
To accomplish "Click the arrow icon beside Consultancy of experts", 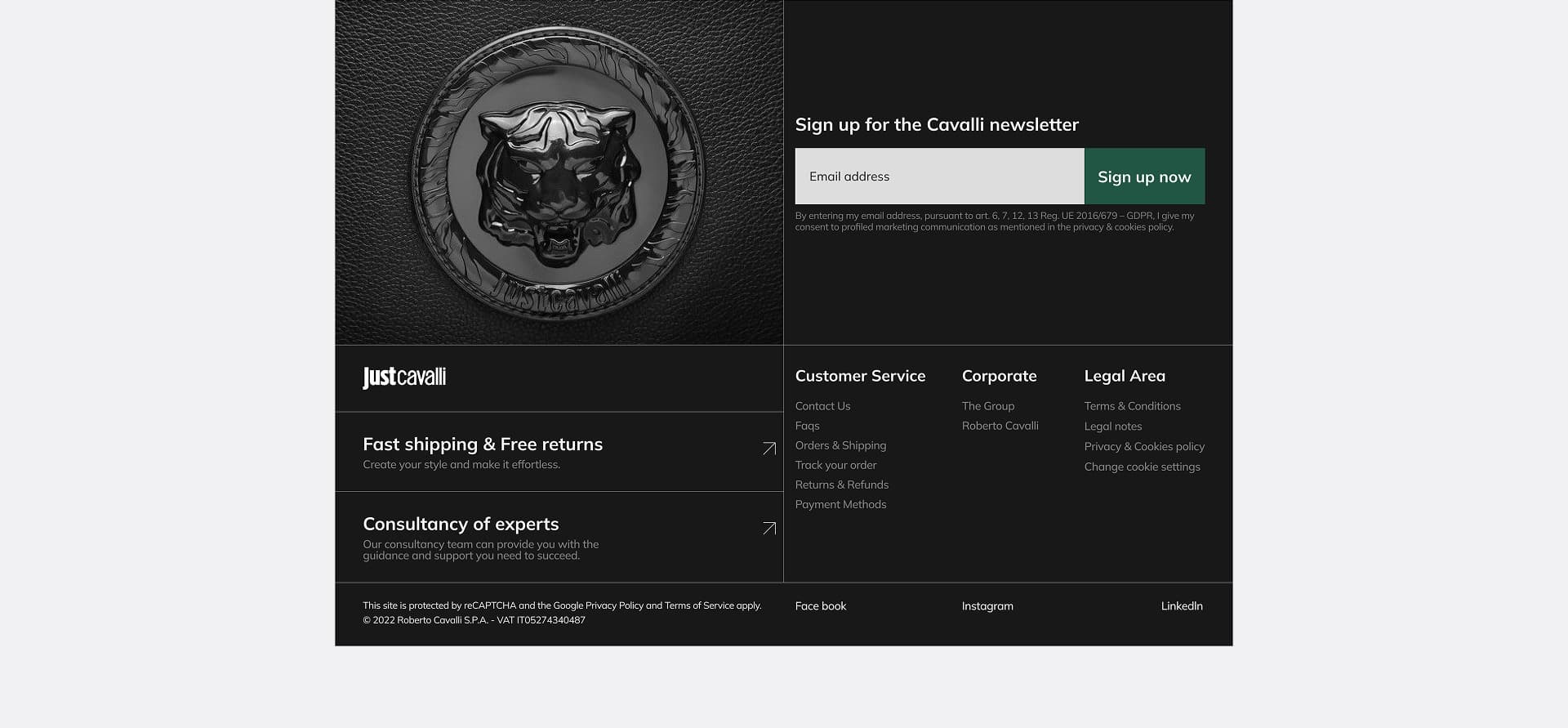I will (768, 529).
